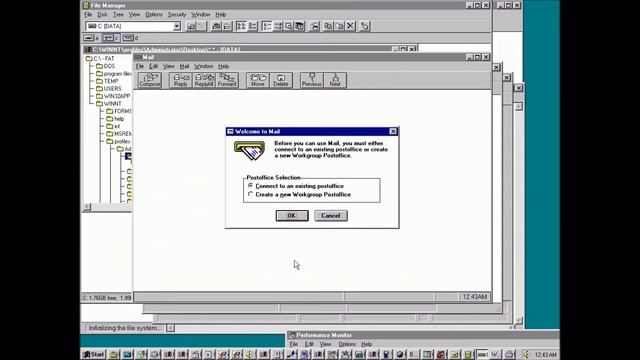640x360 pixels.
Task: Select C:\ - FAT root in tree
Action: click(100, 58)
